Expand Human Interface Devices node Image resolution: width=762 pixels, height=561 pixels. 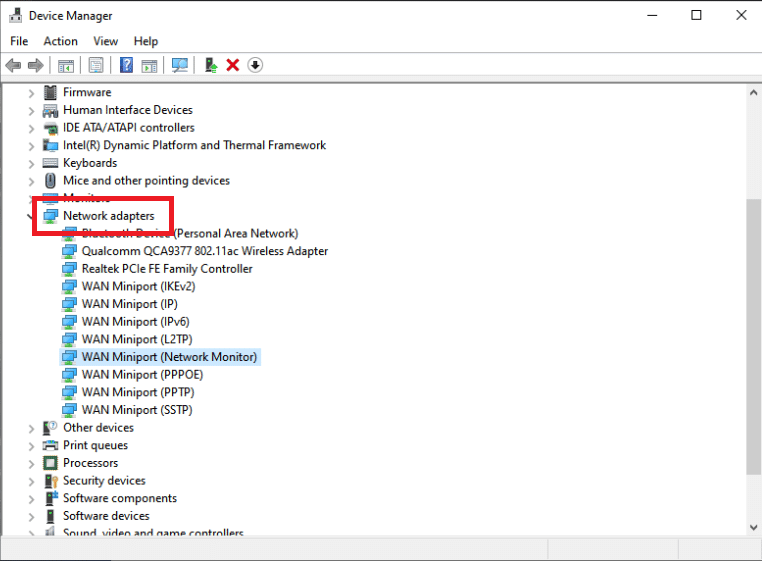click(x=31, y=111)
